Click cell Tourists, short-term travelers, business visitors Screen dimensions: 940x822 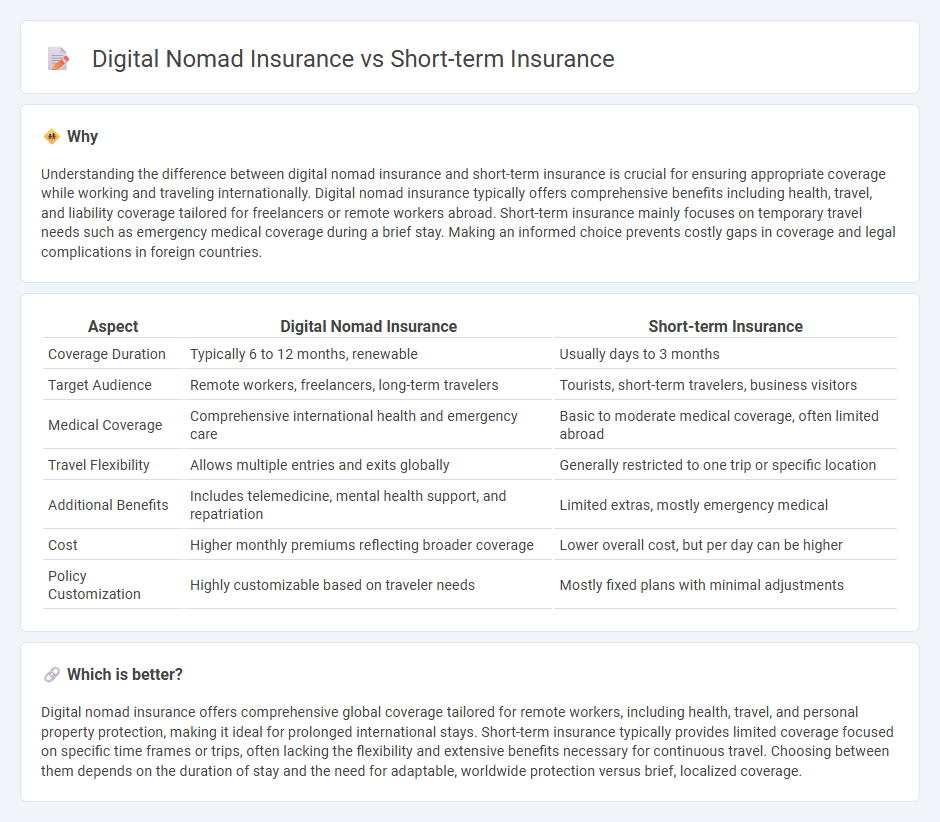[x=725, y=385]
